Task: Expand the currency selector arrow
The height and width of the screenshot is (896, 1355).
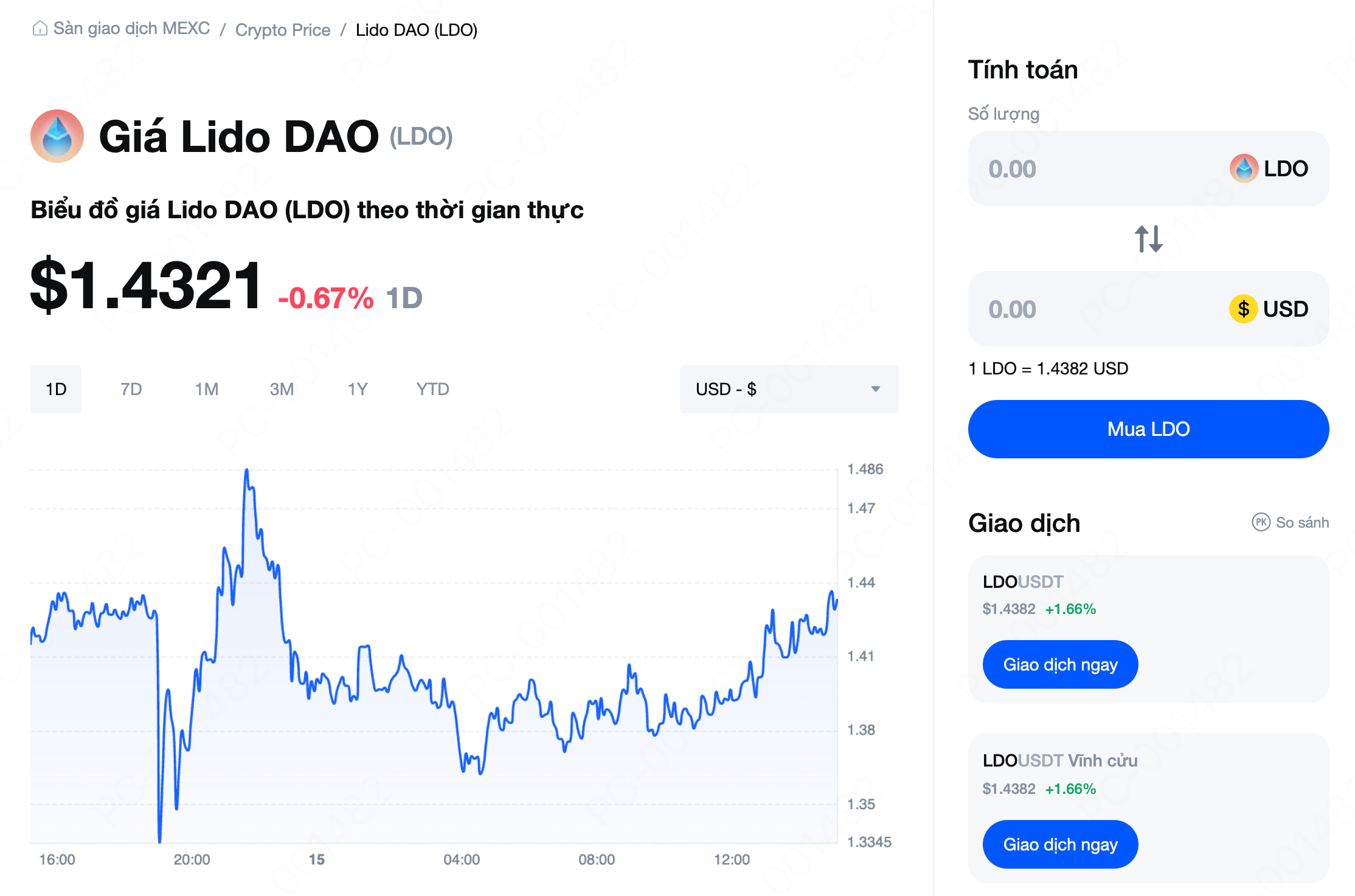Action: point(876,389)
